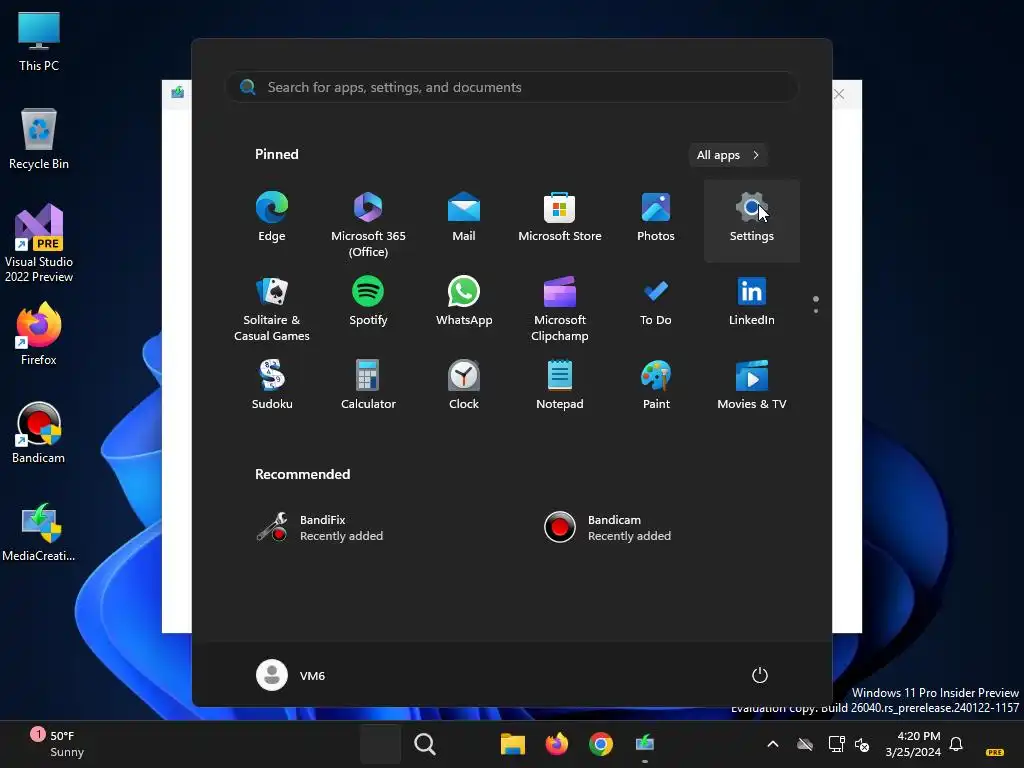Open Microsoft Store from pinned apps

pos(560,219)
